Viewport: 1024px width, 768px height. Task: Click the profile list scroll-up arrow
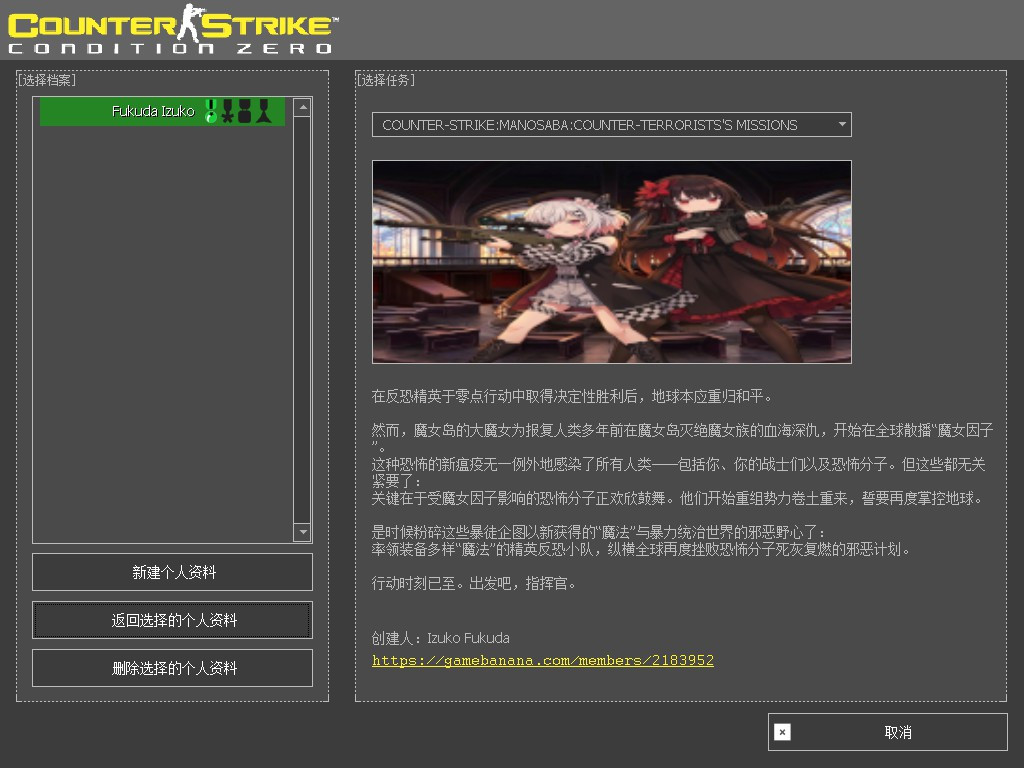(302, 107)
